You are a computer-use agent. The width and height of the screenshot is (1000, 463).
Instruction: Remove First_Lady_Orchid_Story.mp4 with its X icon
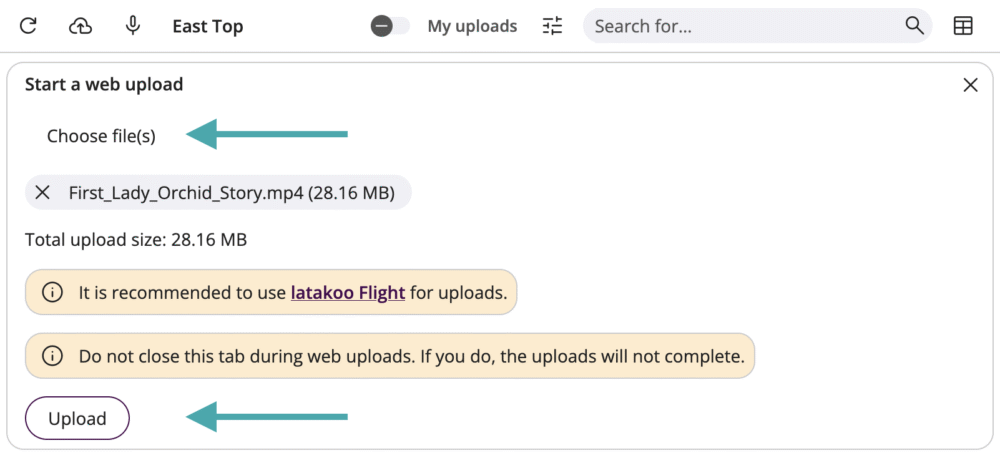(x=42, y=193)
